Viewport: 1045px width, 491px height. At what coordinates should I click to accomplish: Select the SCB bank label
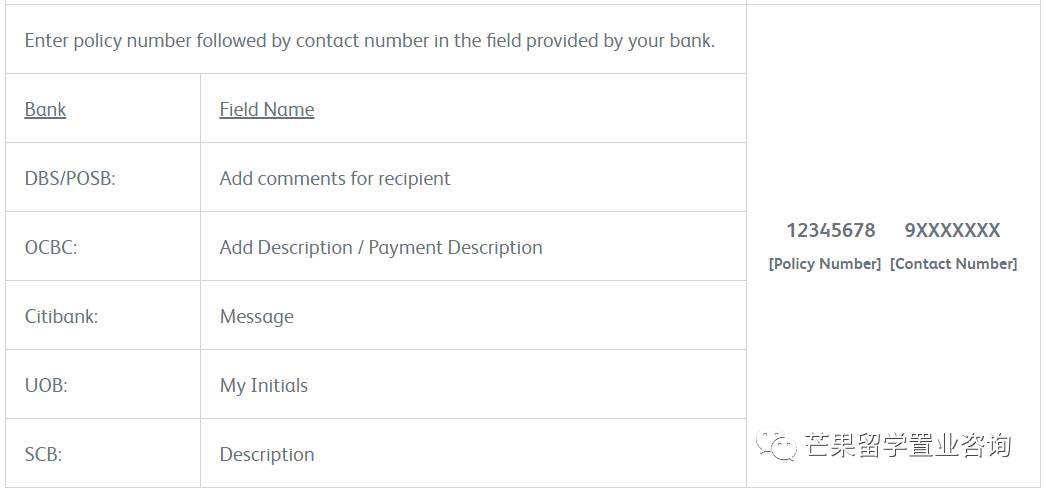(x=43, y=455)
